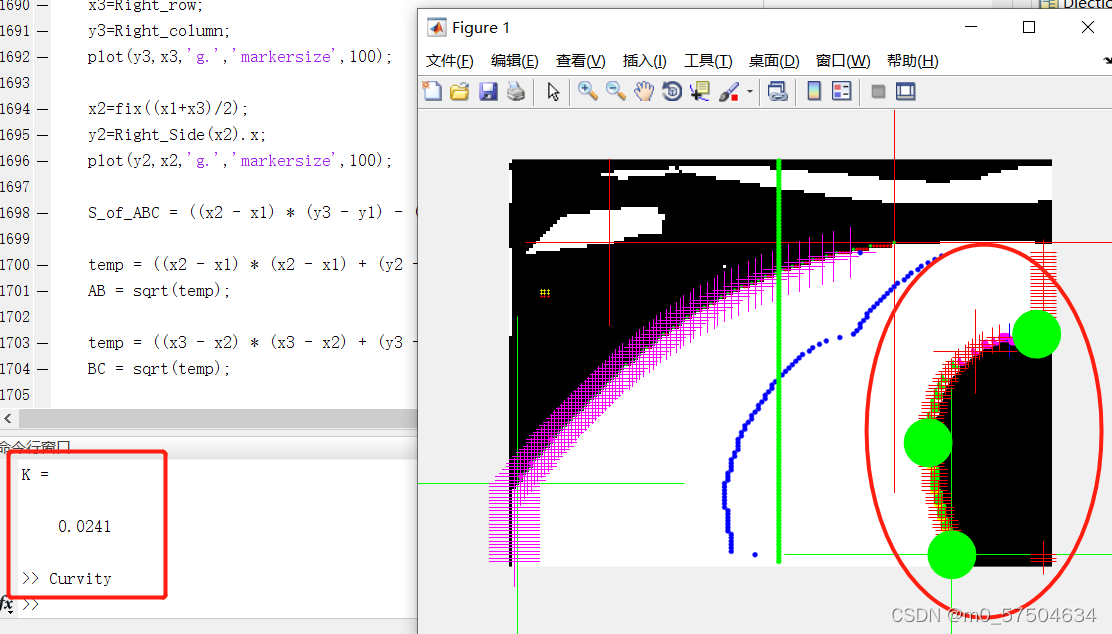Open the 帮助(H) menu
Viewport: 1112px width, 634px height.
point(913,61)
